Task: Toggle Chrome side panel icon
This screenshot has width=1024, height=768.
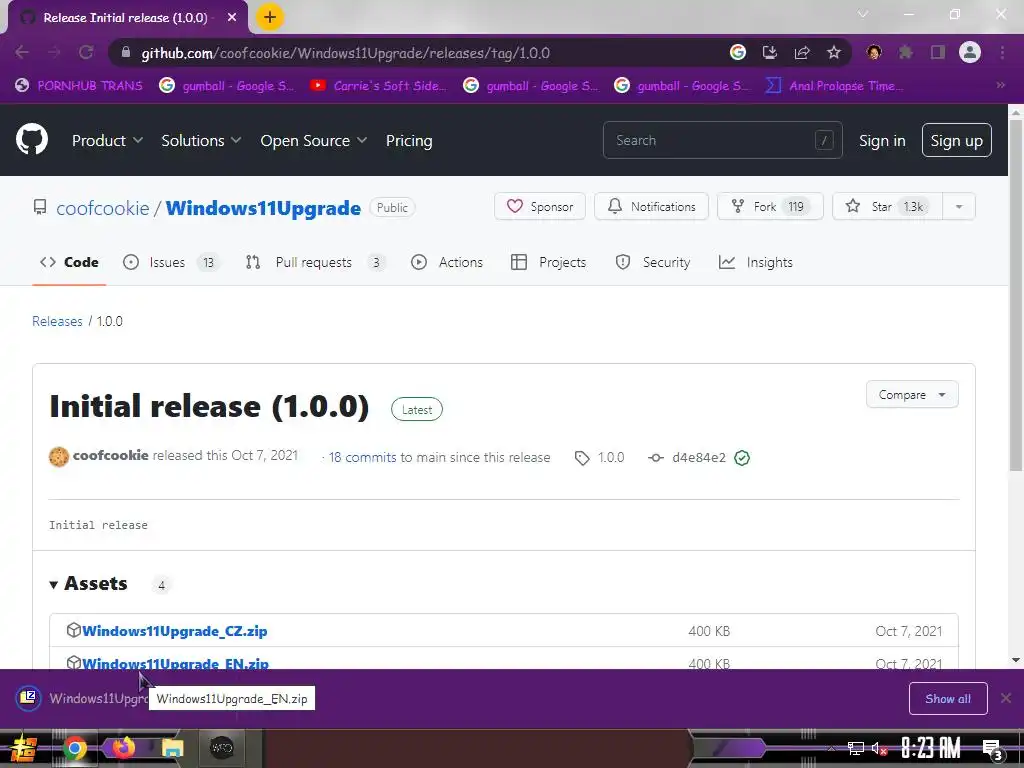Action: coord(938,52)
